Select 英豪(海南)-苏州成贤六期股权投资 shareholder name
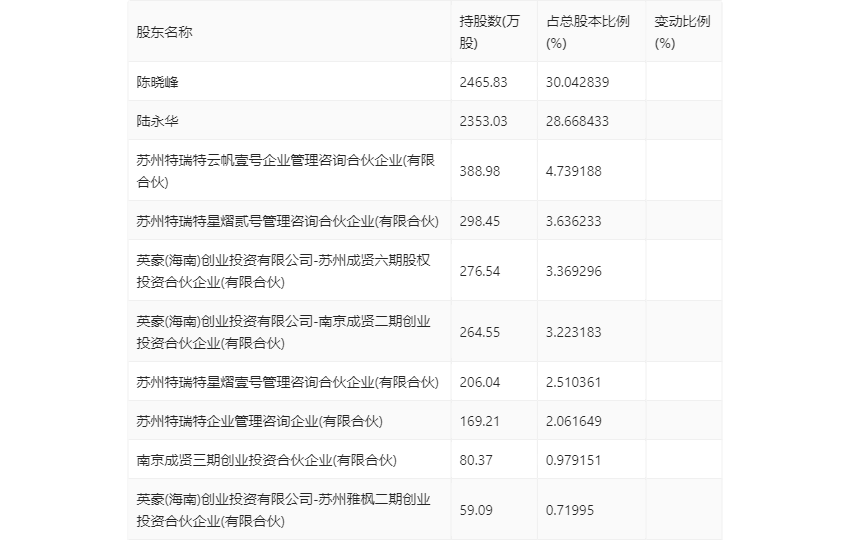Image resolution: width=850 pixels, height=540 pixels. pos(284,271)
